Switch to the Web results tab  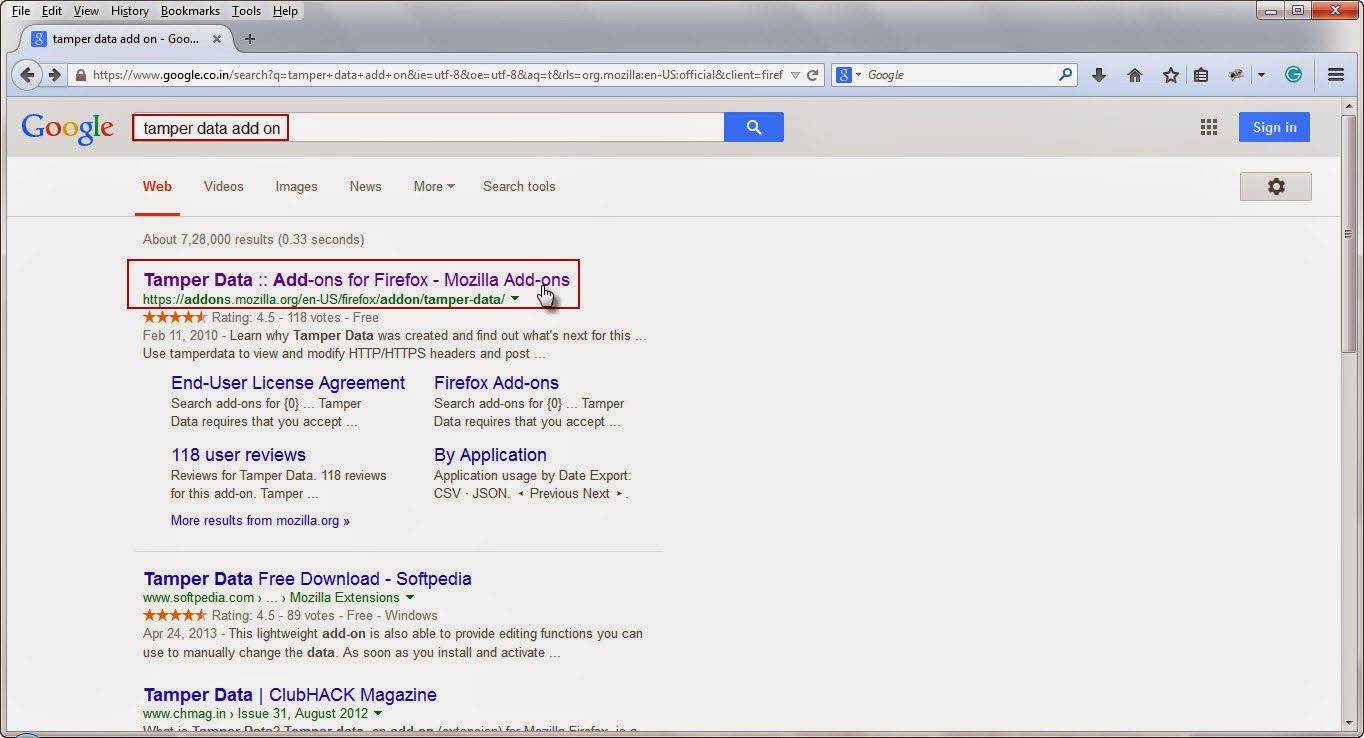(157, 186)
